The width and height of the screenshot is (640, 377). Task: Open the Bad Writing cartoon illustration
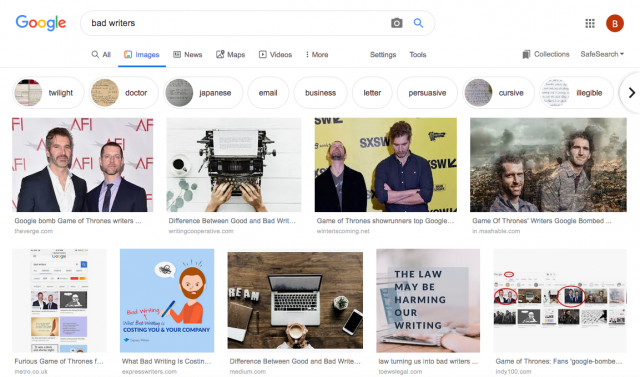(x=167, y=301)
